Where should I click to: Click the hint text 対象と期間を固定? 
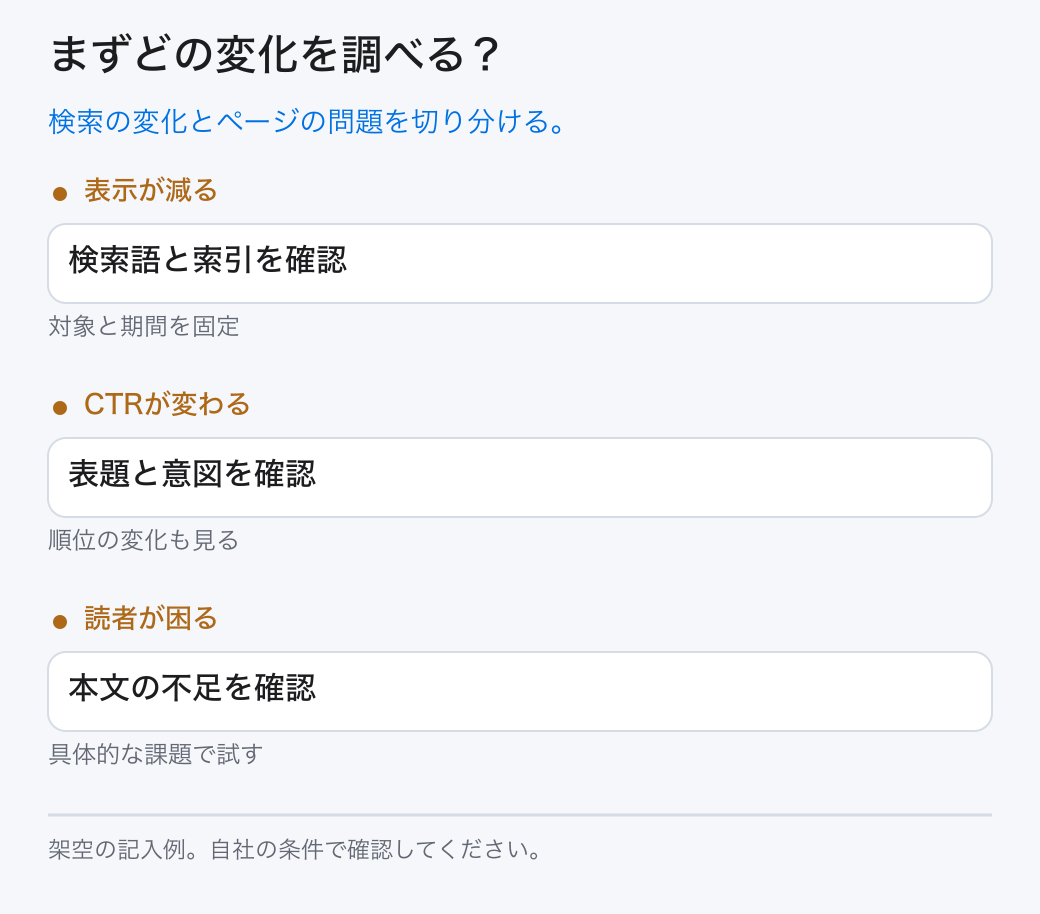(143, 326)
